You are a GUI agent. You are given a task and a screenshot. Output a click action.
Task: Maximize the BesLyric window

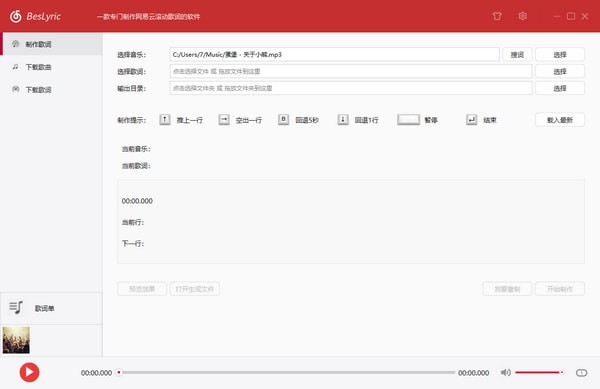tap(571, 16)
